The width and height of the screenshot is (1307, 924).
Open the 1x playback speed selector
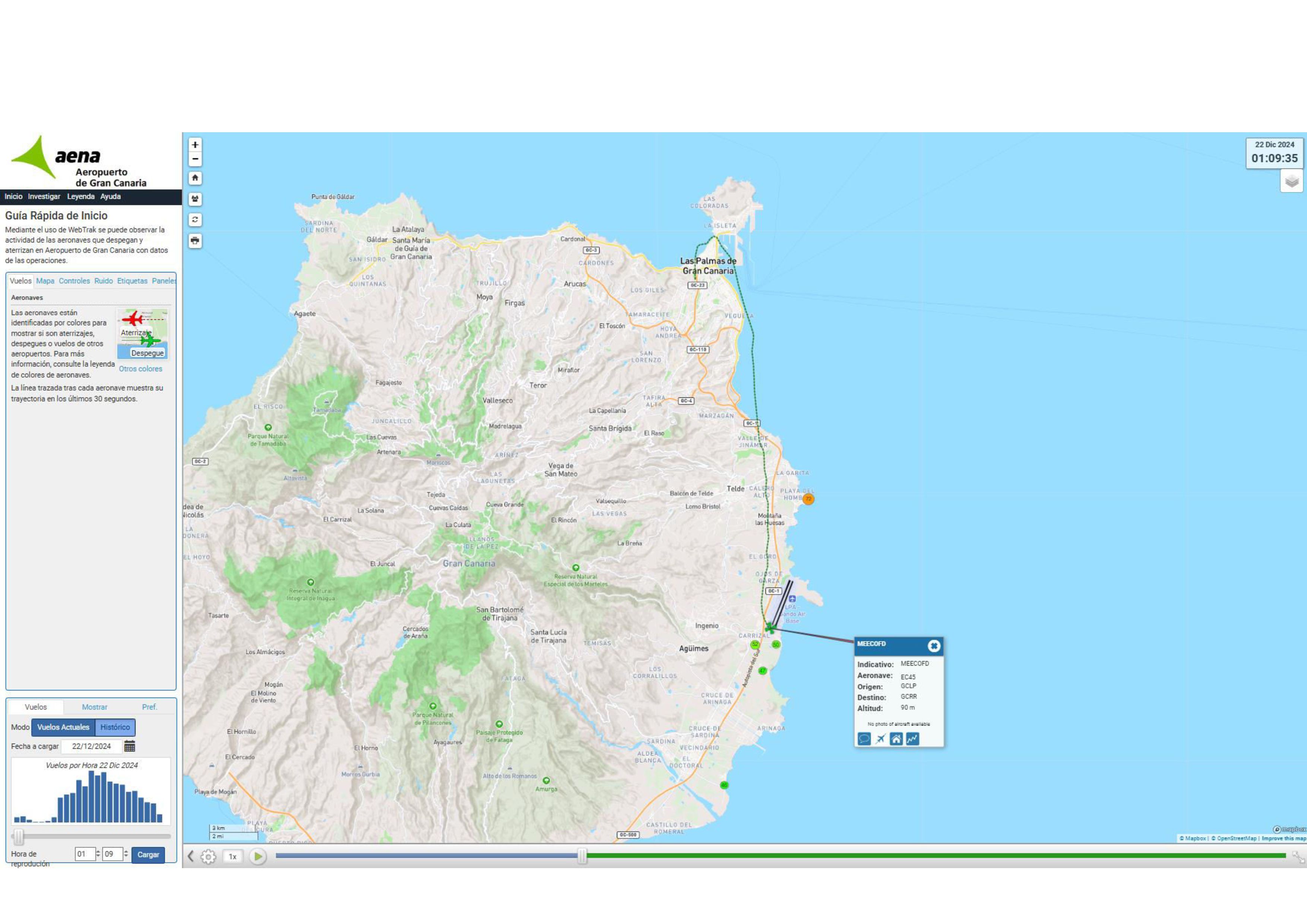(x=232, y=856)
